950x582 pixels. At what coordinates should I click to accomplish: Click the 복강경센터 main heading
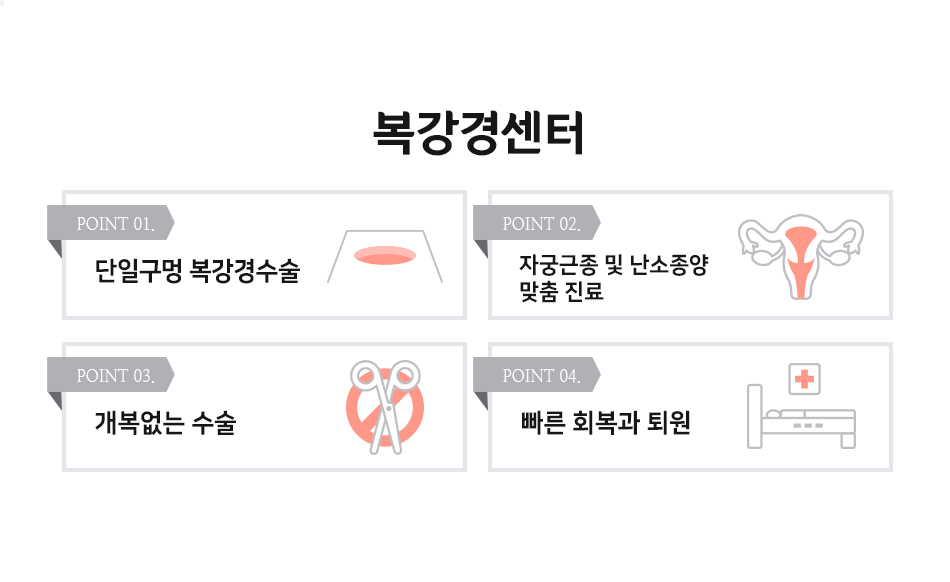pyautogui.click(x=479, y=133)
